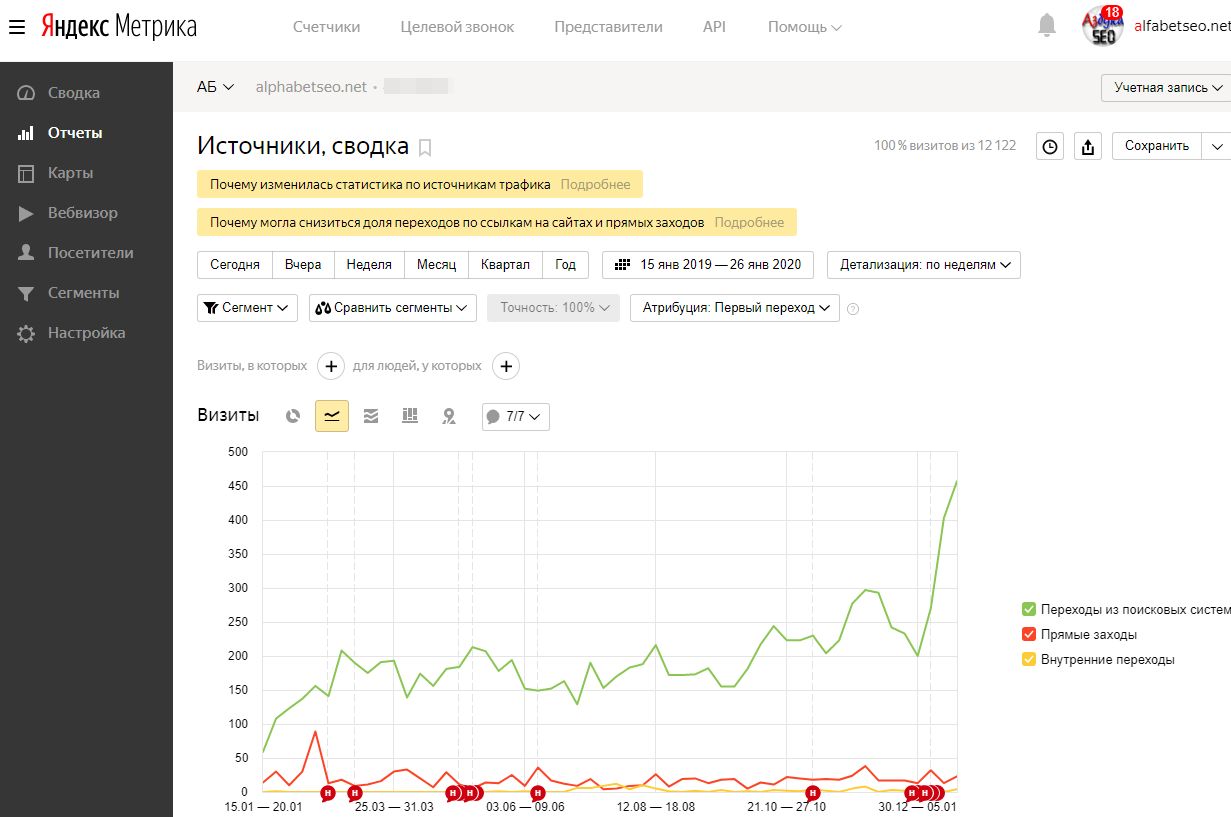Expand the Детализация: по неделям dropdown
The height and width of the screenshot is (817, 1231).
coord(923,265)
